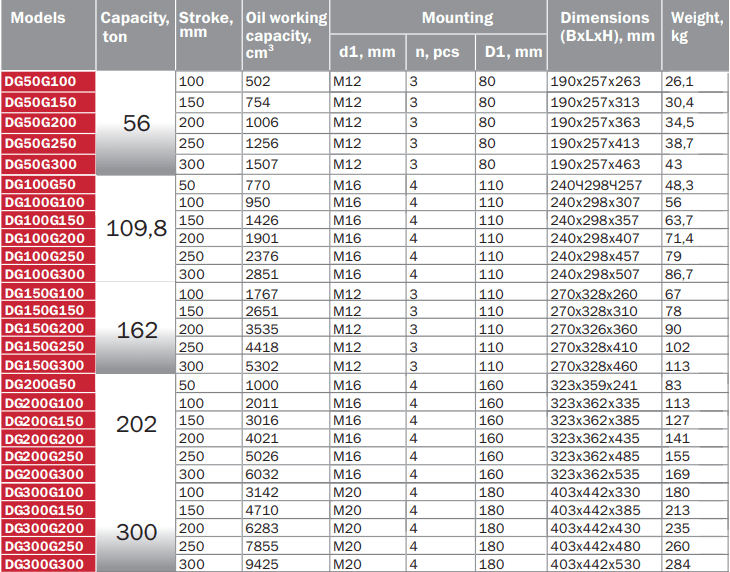
Task: Select the 26,1 weight value
Action: coord(692,82)
